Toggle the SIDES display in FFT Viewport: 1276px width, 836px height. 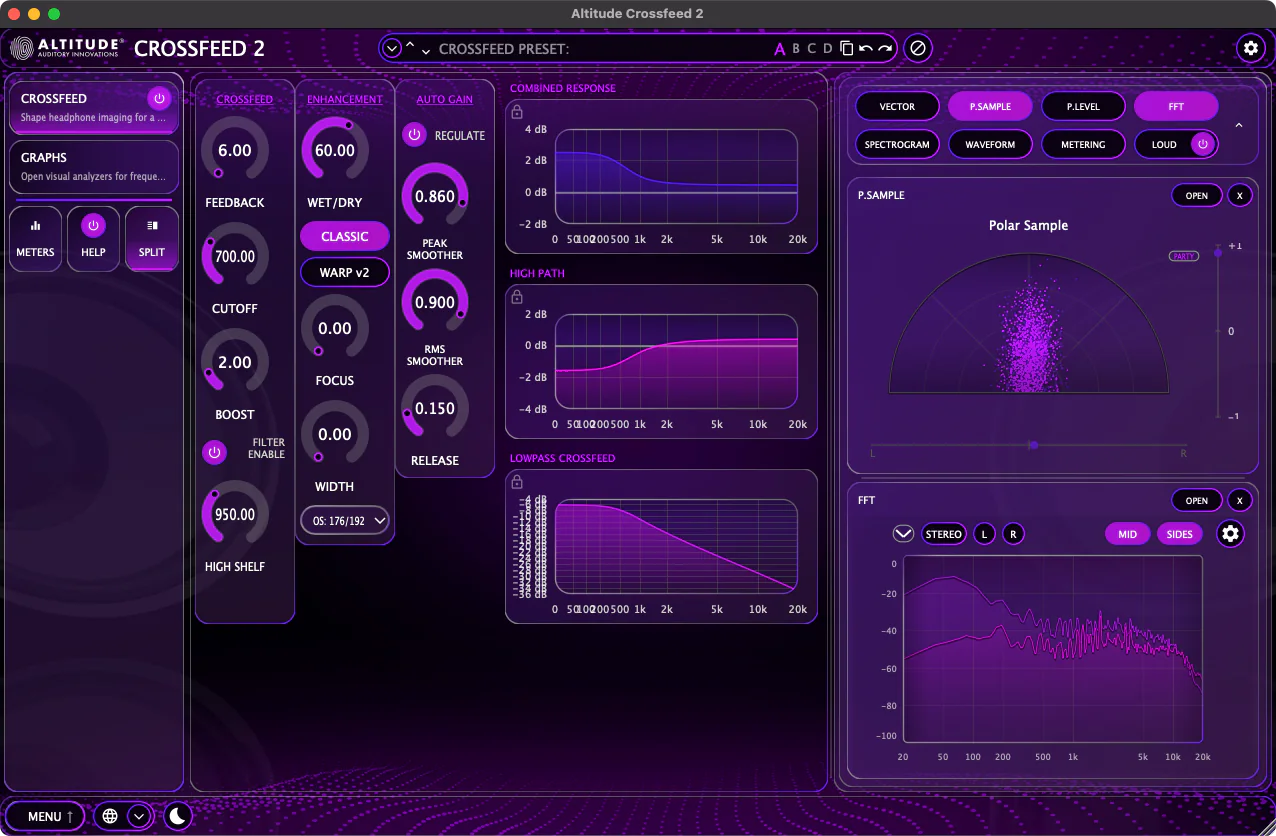[x=1180, y=534]
